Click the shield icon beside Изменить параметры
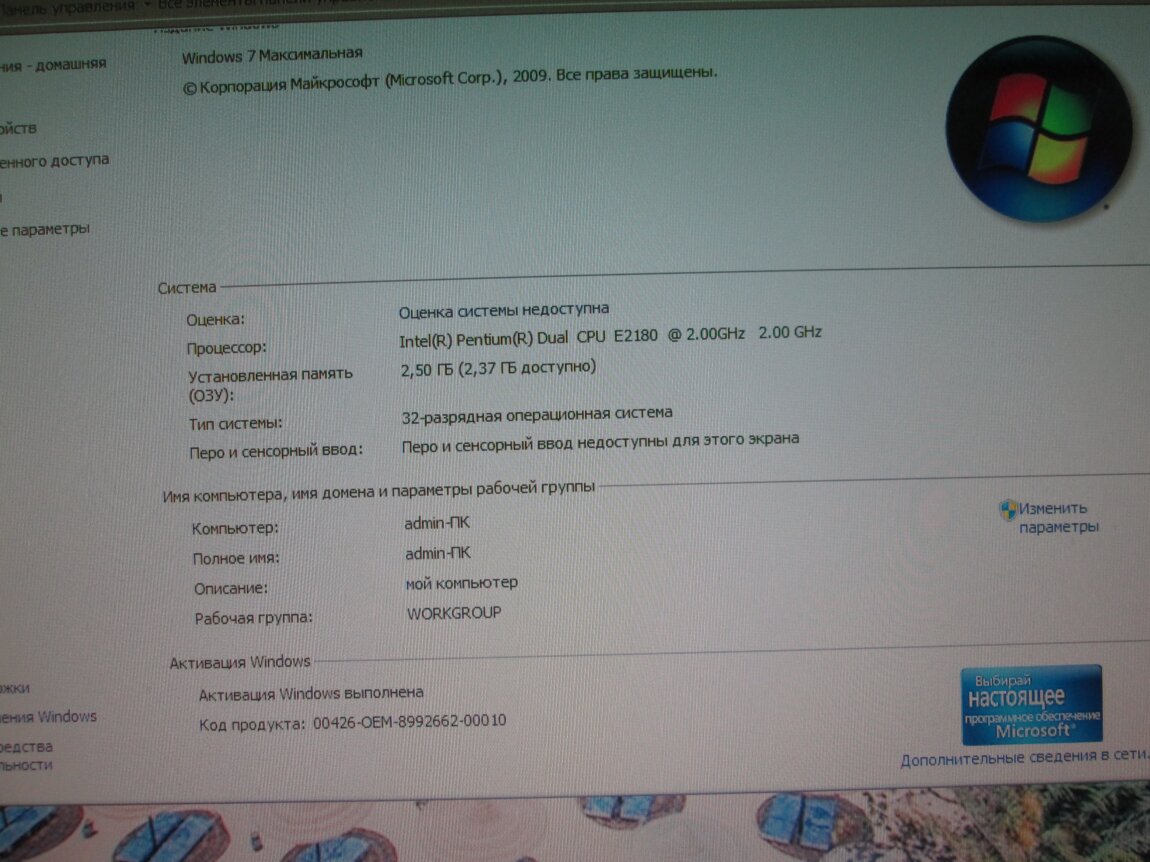 pyautogui.click(x=1008, y=511)
